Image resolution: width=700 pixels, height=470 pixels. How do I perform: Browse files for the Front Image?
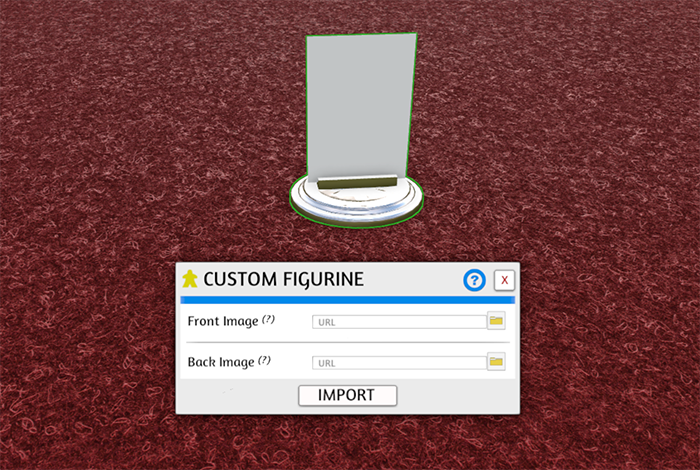(x=496, y=321)
